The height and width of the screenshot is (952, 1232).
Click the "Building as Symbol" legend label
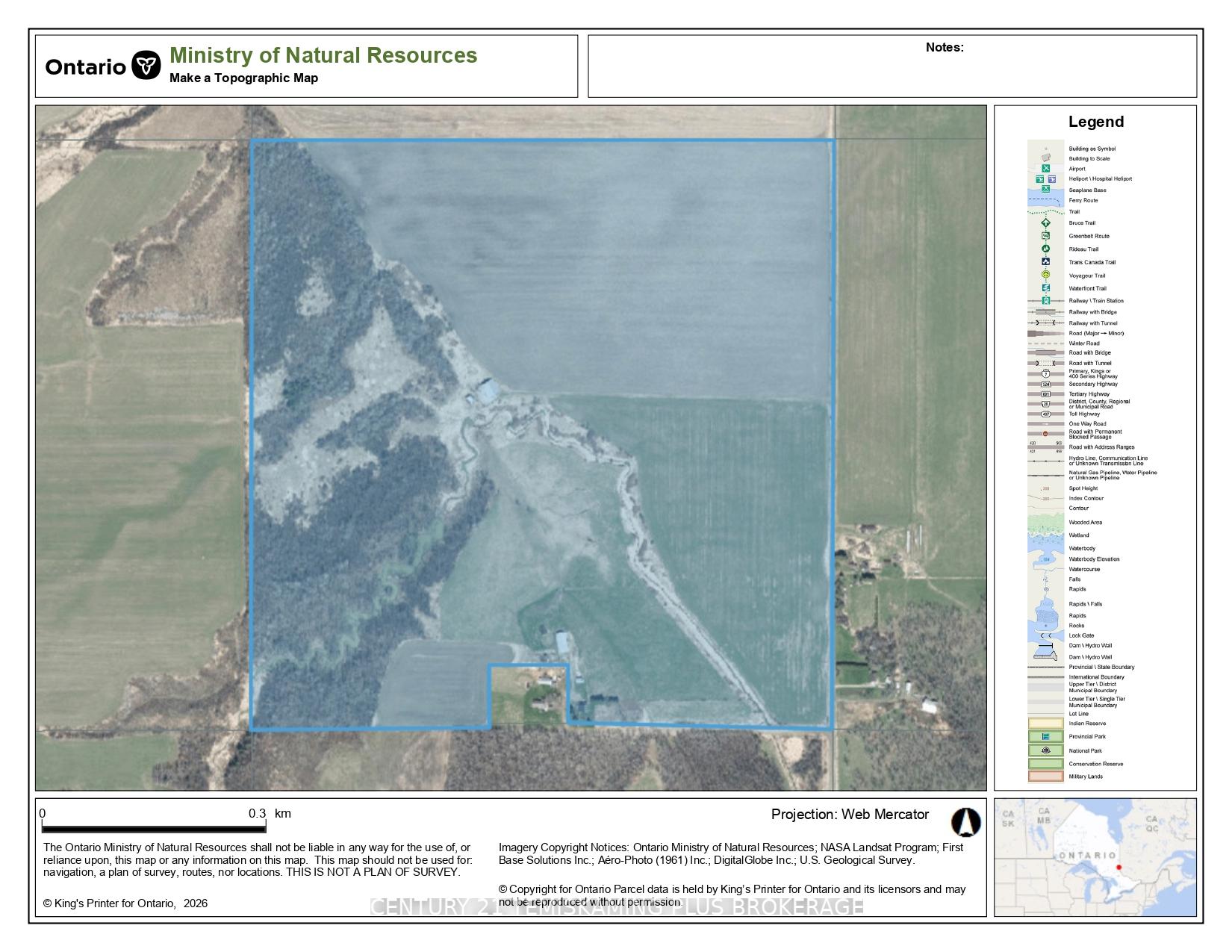click(1092, 149)
